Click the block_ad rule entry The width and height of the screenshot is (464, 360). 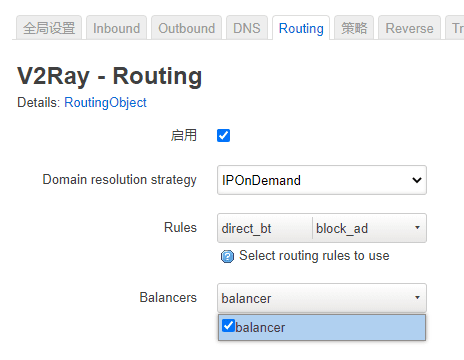342,229
